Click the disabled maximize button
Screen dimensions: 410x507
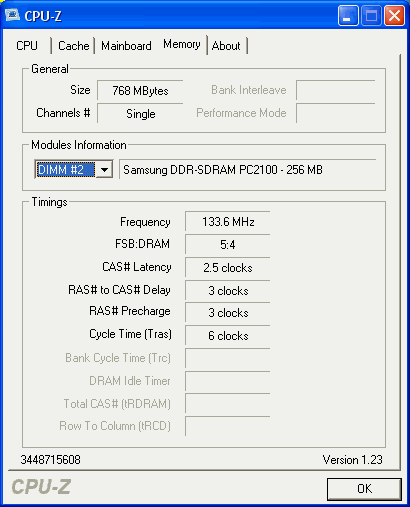(x=371, y=15)
